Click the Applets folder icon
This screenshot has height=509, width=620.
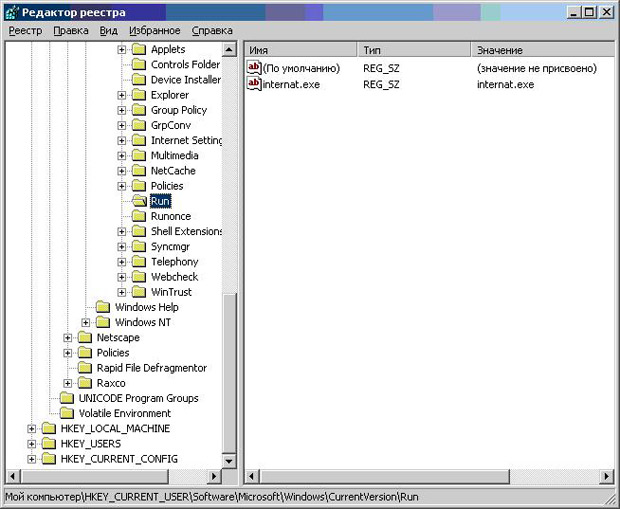[139, 49]
